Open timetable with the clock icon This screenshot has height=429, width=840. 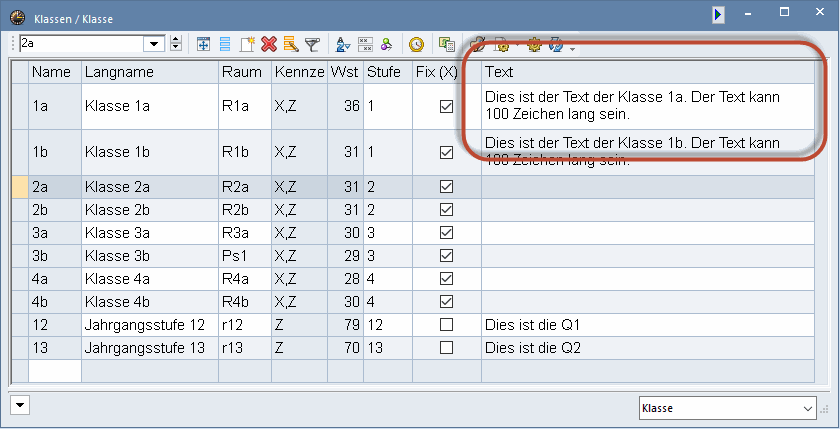pyautogui.click(x=416, y=44)
